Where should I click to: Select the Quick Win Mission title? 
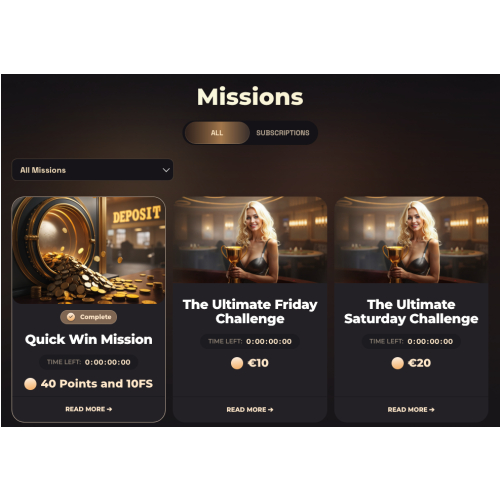coord(89,339)
